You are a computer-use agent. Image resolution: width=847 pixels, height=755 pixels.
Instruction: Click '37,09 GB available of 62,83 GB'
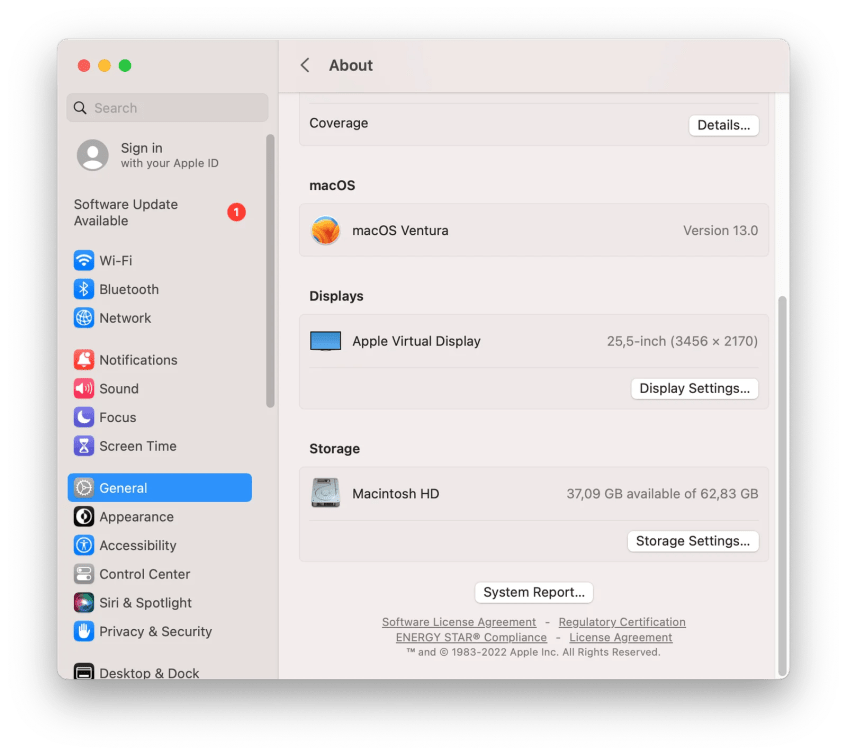[662, 494]
